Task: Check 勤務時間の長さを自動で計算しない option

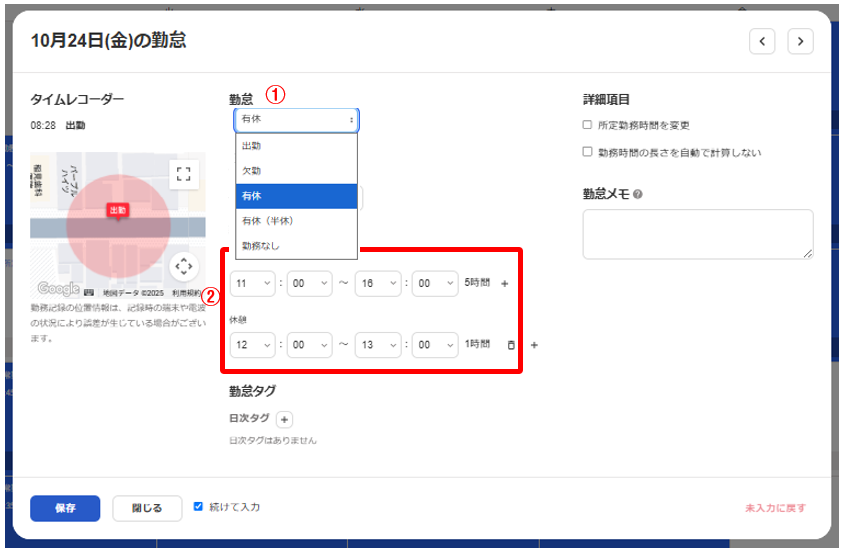Action: click(588, 153)
